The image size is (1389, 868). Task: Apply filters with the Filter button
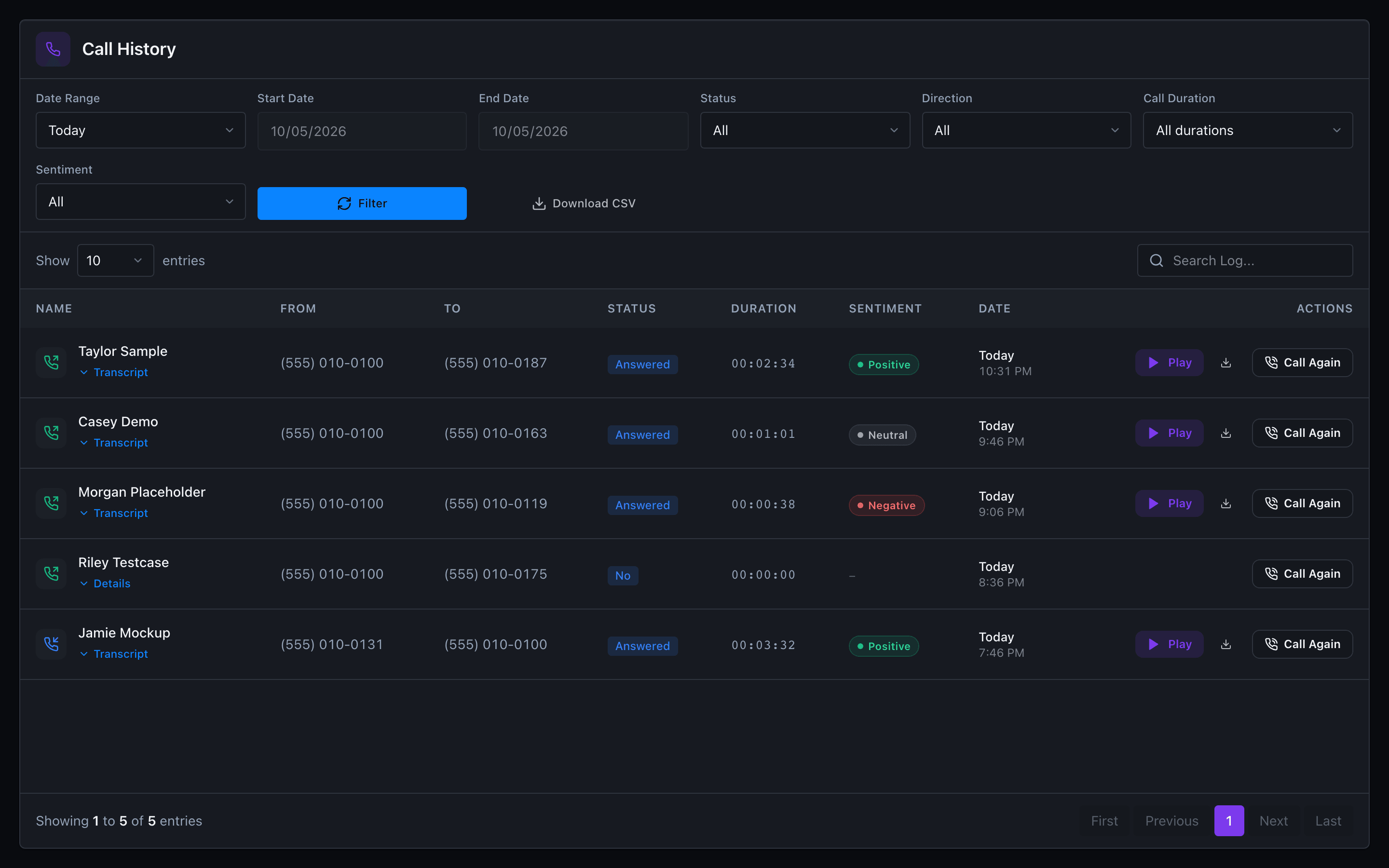click(x=362, y=203)
